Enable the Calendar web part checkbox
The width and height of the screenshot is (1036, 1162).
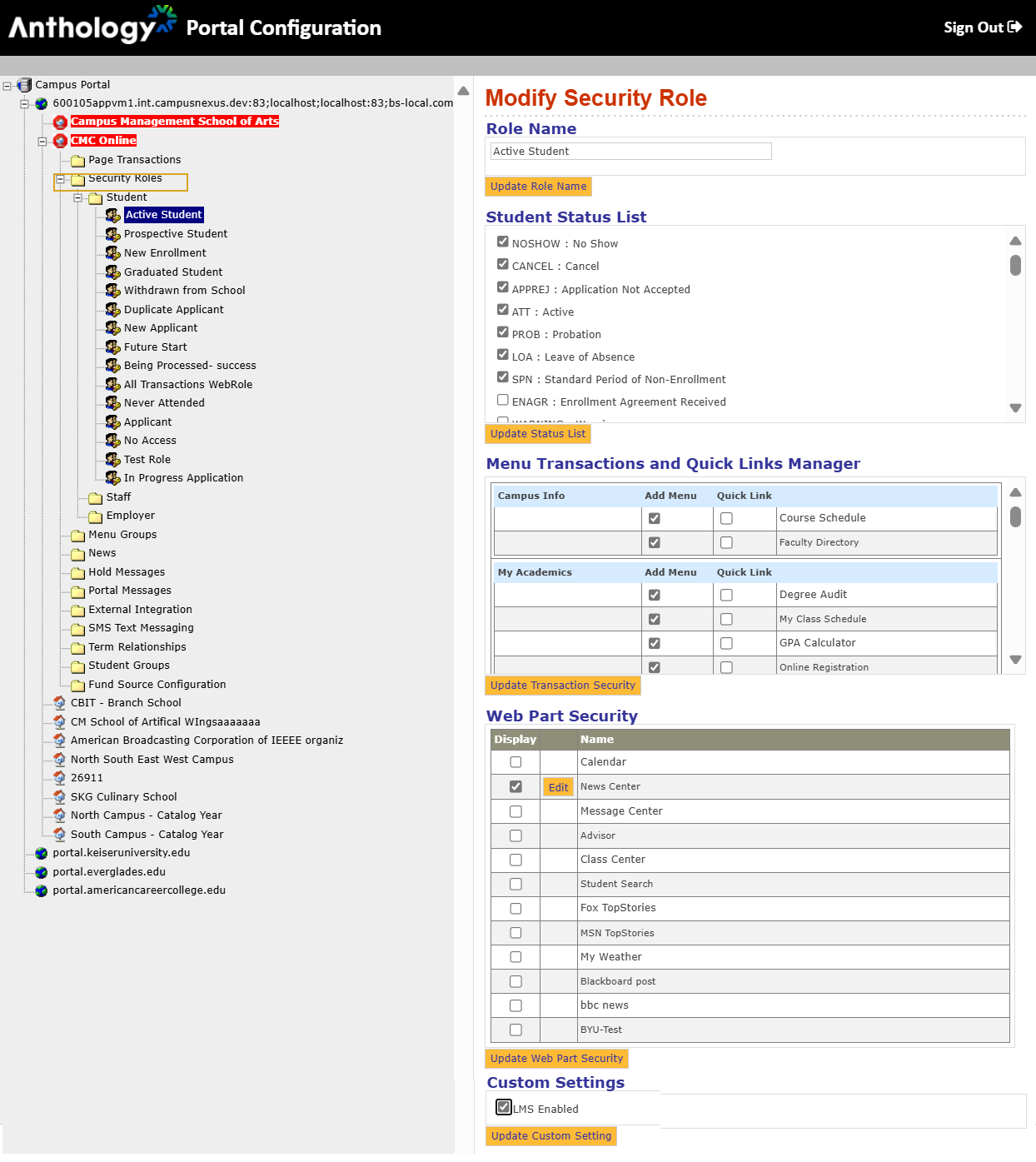pyautogui.click(x=516, y=762)
